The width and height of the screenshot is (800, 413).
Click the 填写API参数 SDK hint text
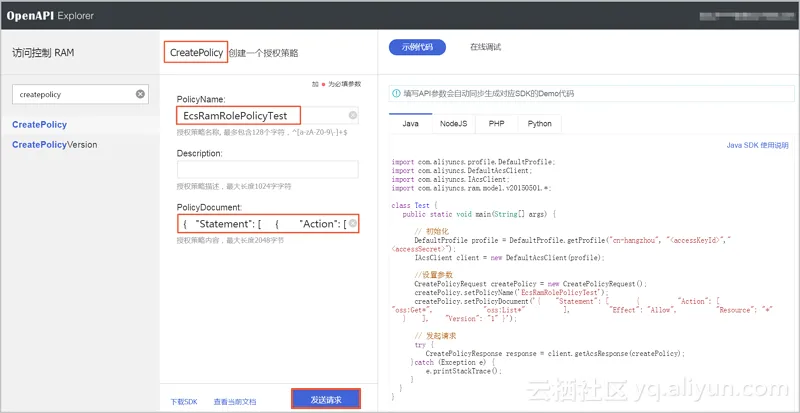pyautogui.click(x=489, y=93)
